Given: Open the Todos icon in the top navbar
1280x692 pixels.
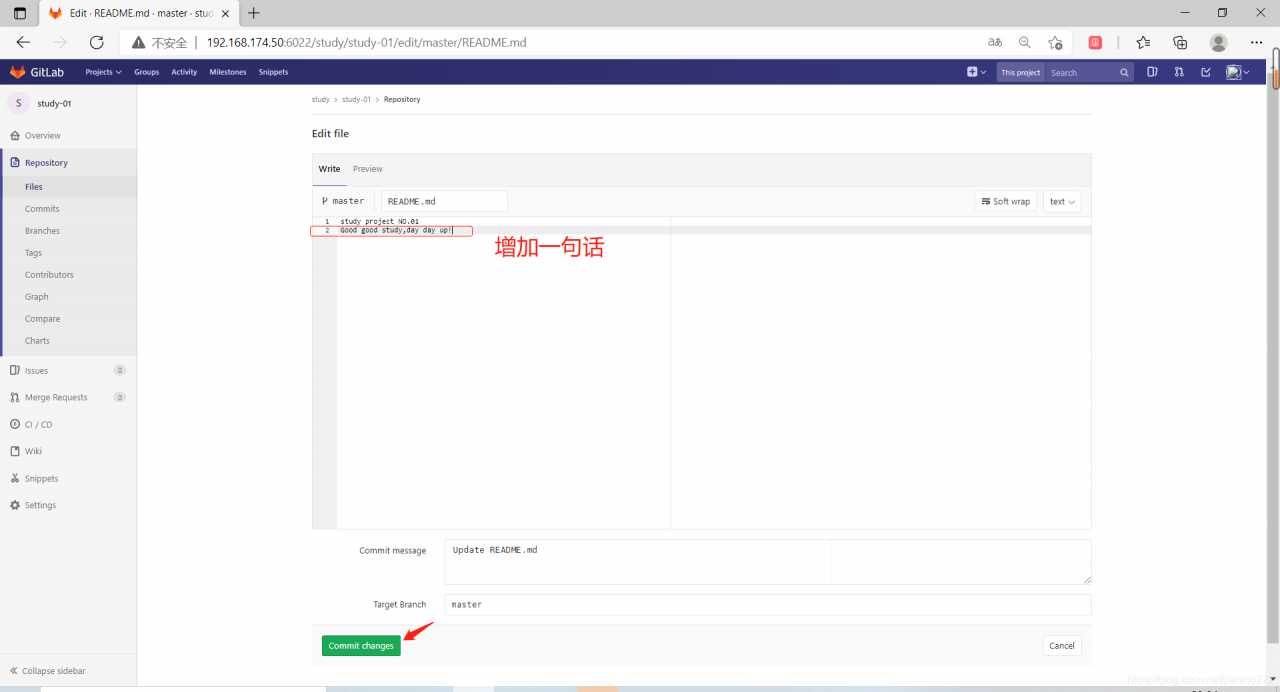Looking at the screenshot, I should coord(1206,72).
